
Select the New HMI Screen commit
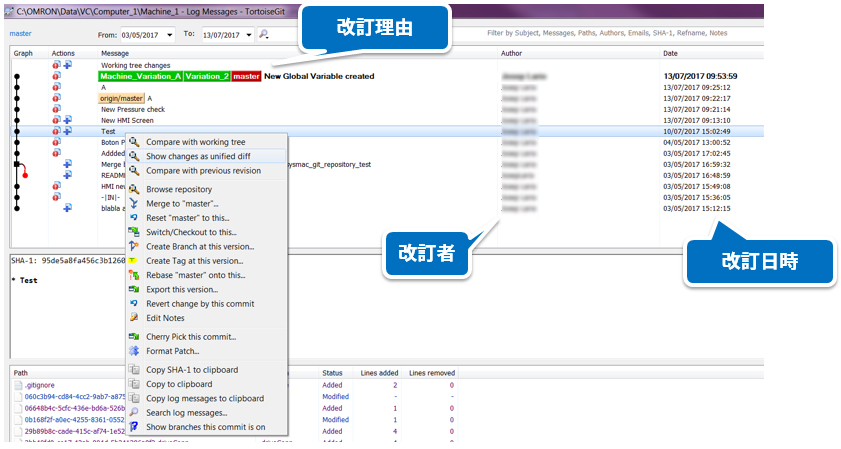click(x=127, y=120)
